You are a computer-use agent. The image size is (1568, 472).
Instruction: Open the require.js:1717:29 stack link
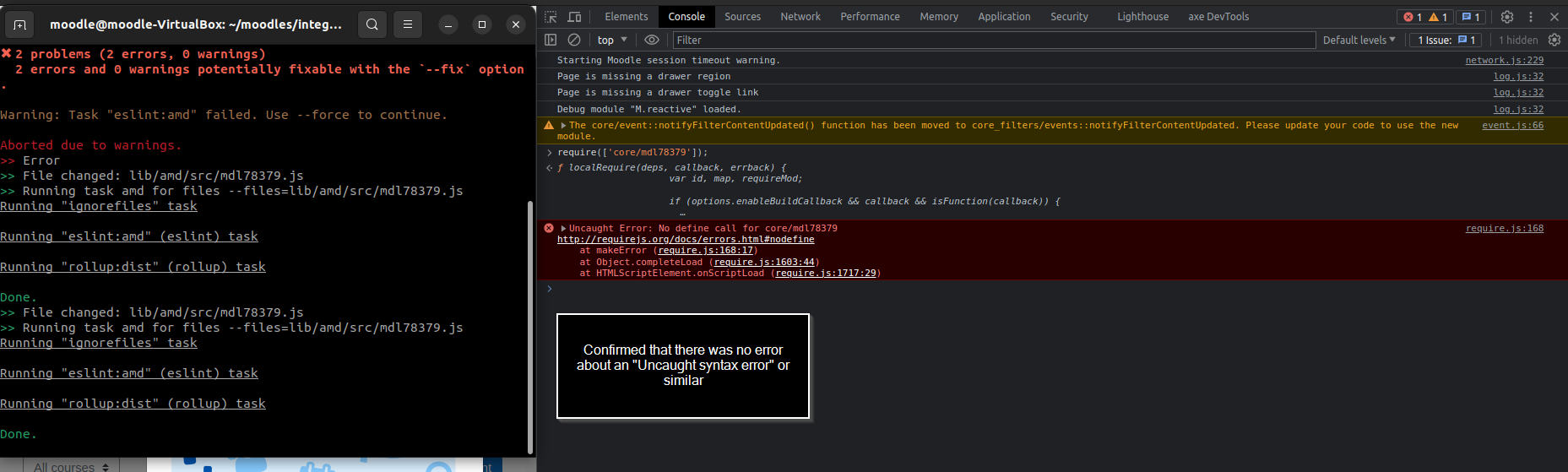pos(826,273)
